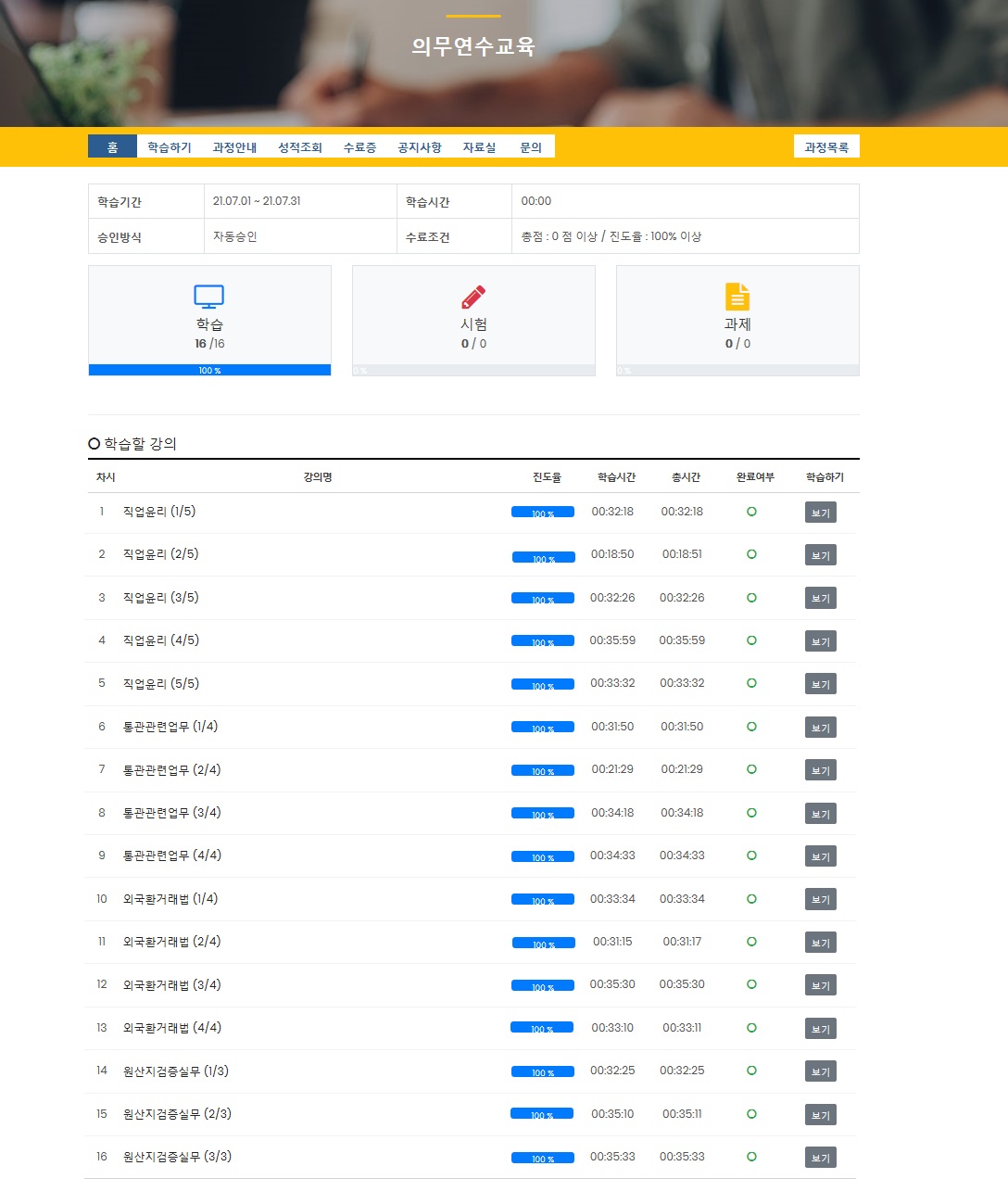Click the yellow document 과제 icon
The width and height of the screenshot is (1008, 1204).
(x=737, y=297)
